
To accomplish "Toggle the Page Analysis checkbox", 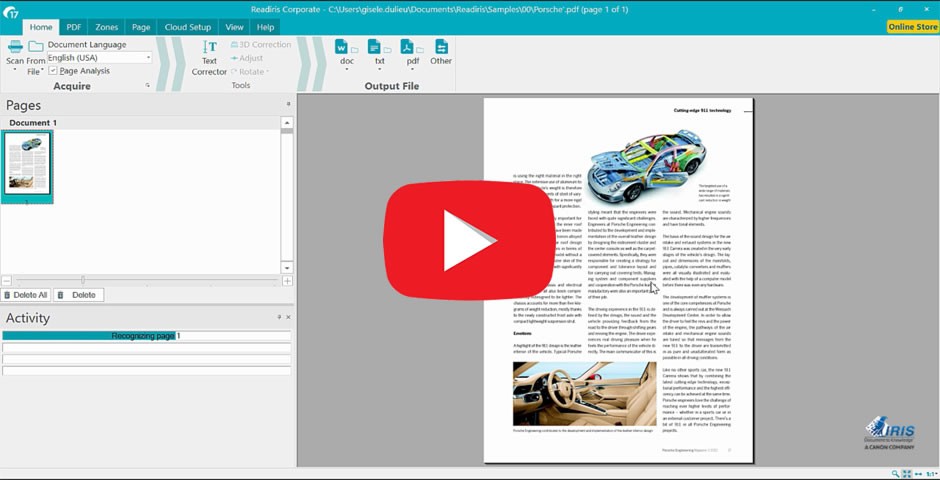I will 53,71.
